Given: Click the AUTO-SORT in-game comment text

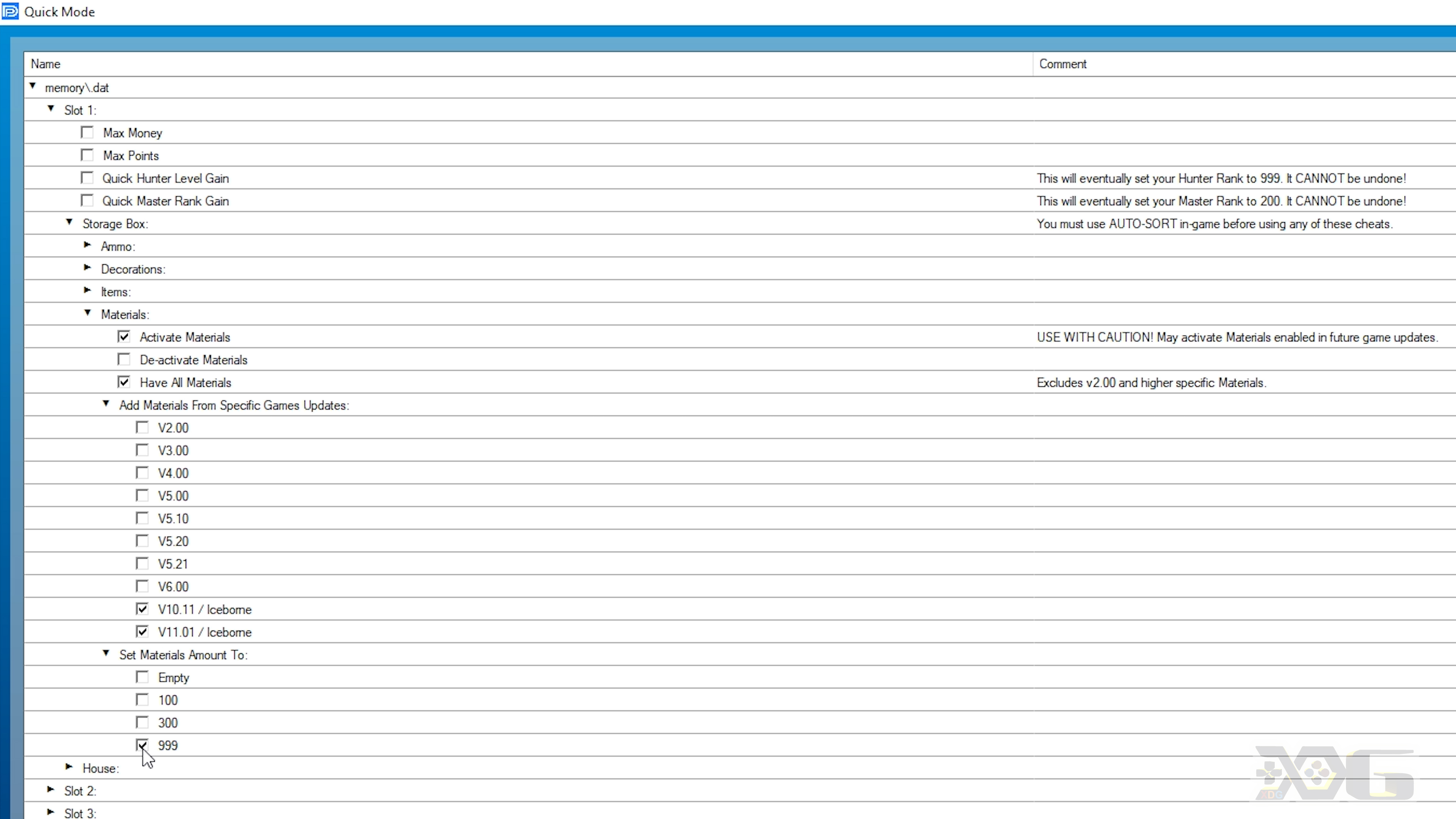Looking at the screenshot, I should [x=1214, y=224].
